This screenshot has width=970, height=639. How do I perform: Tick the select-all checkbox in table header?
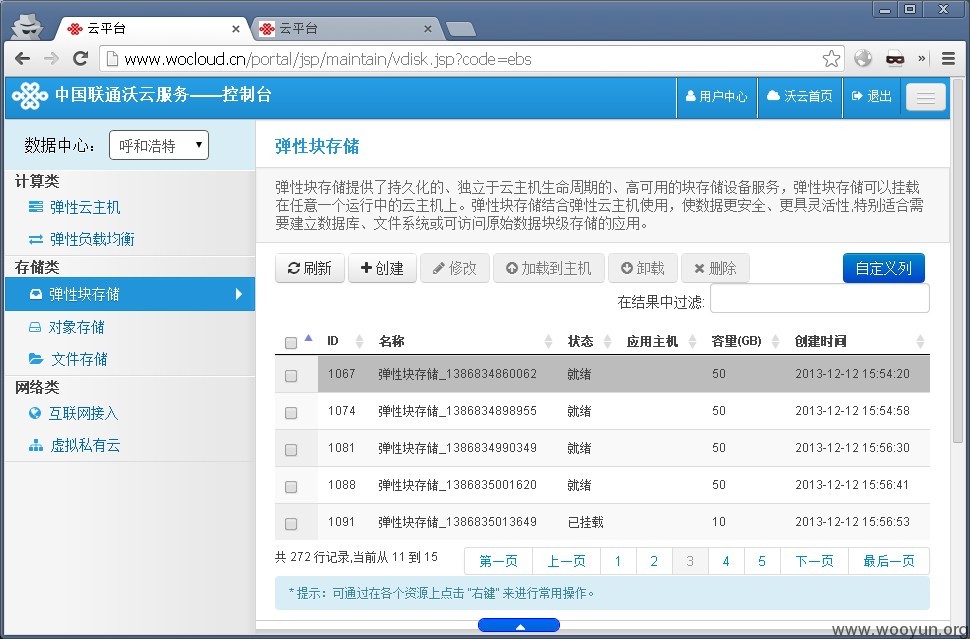pyautogui.click(x=291, y=342)
